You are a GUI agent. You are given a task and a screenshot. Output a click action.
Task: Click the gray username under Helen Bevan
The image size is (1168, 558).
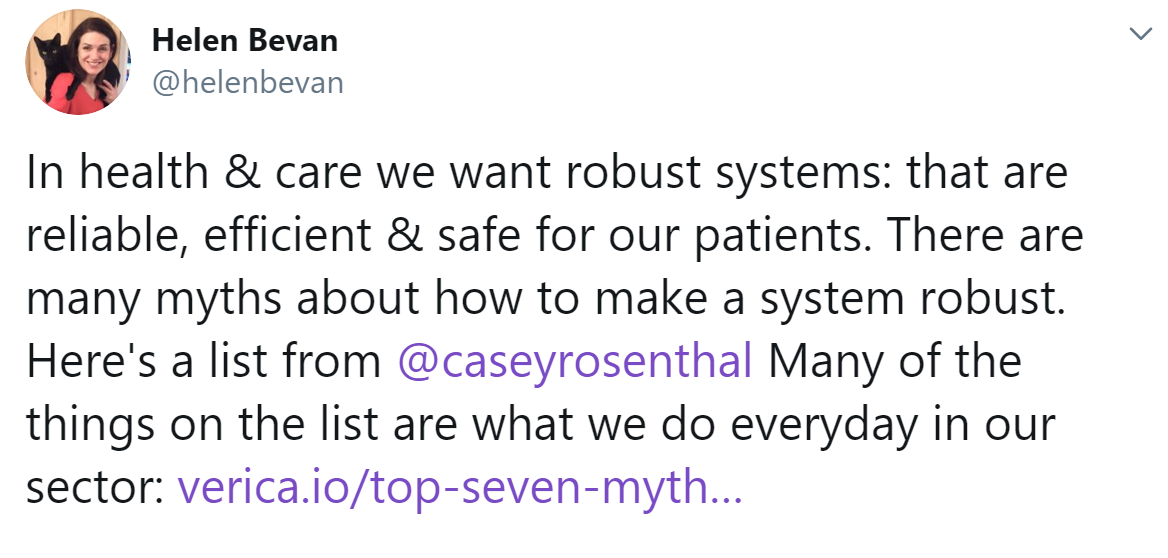click(248, 83)
